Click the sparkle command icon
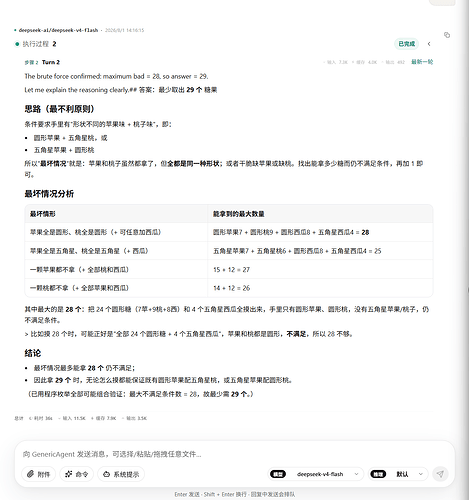This screenshot has height=500, width=469. pos(69,474)
